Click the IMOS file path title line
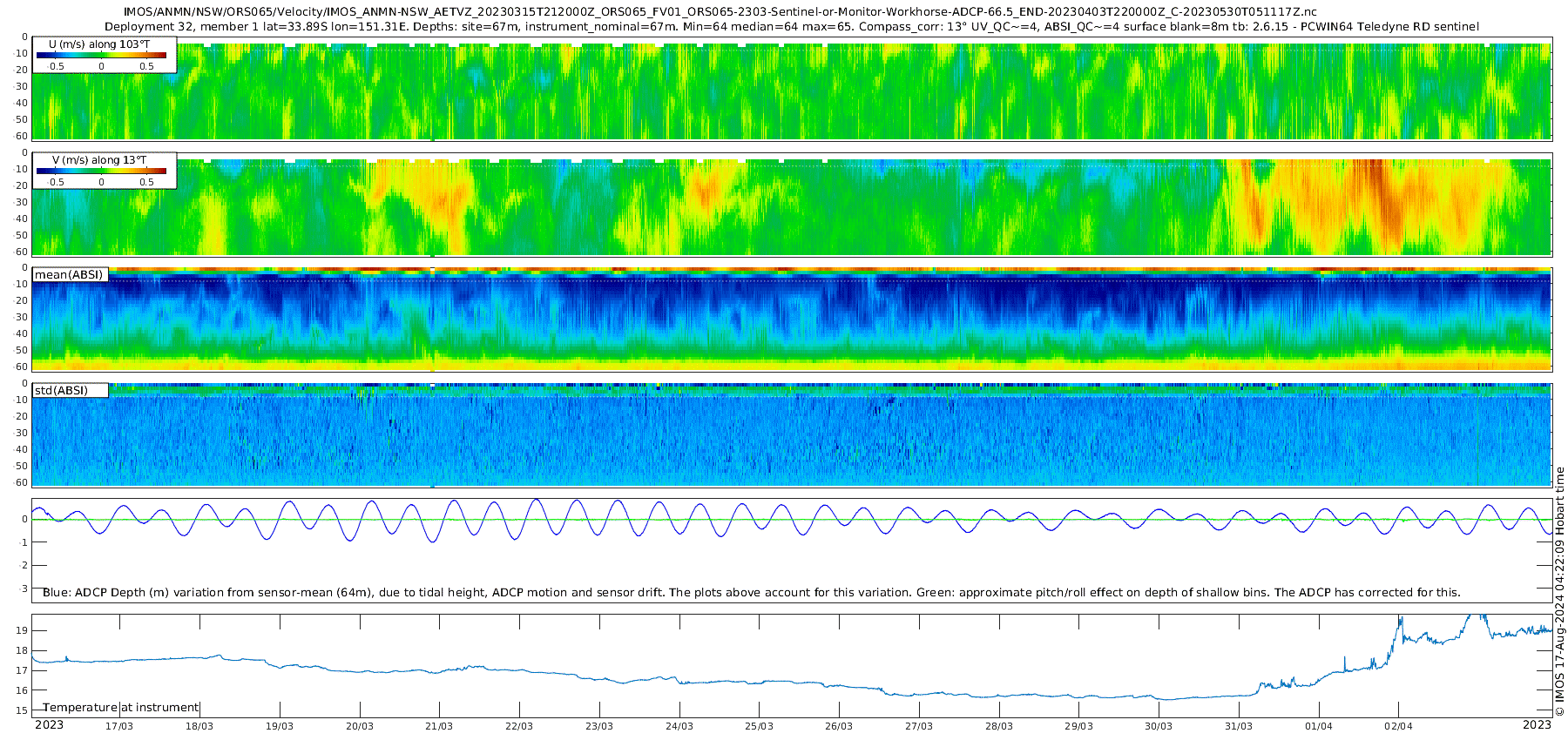1568x740 pixels. tap(720, 12)
